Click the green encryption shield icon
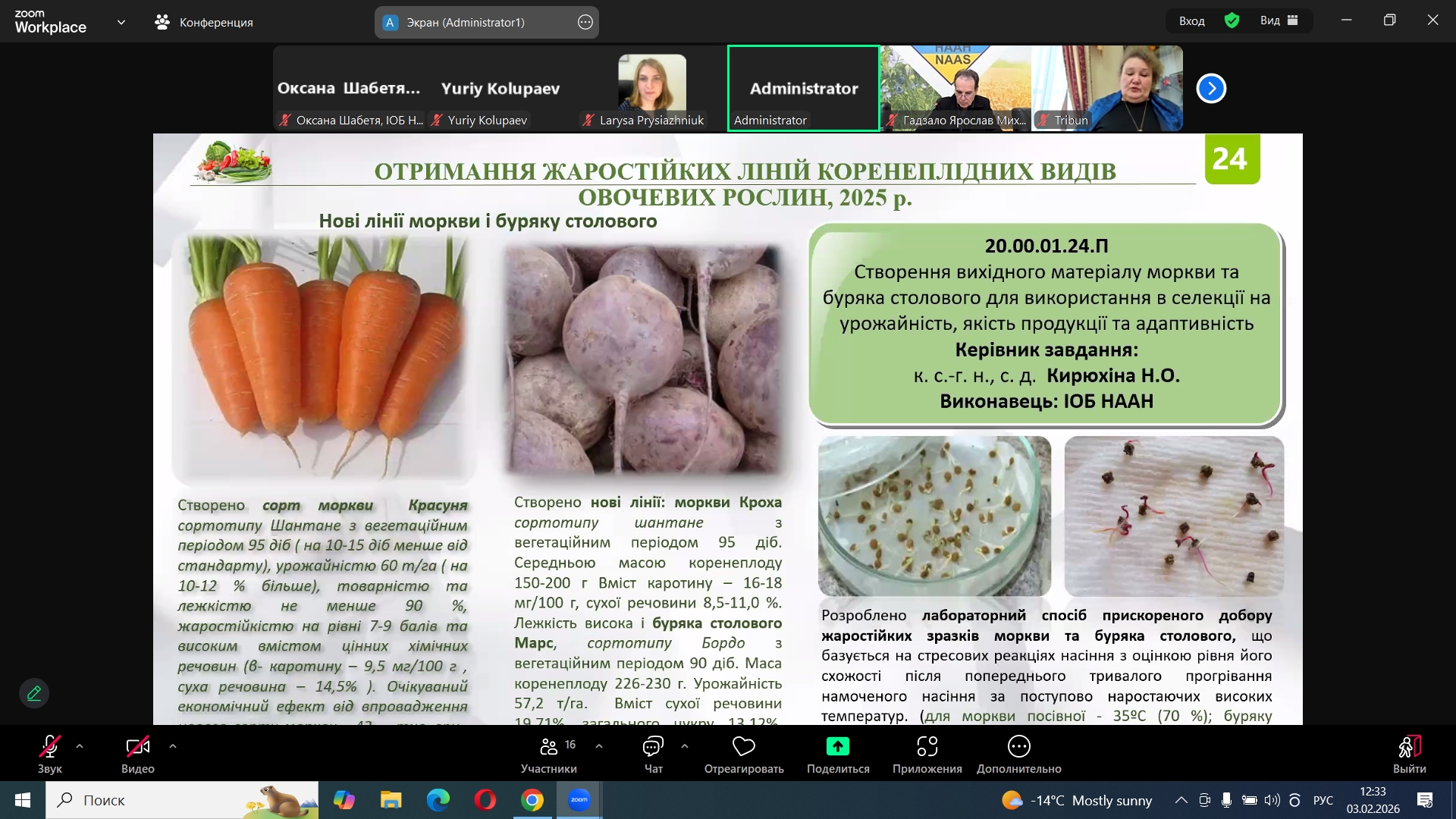The image size is (1456, 819). pos(1232,21)
